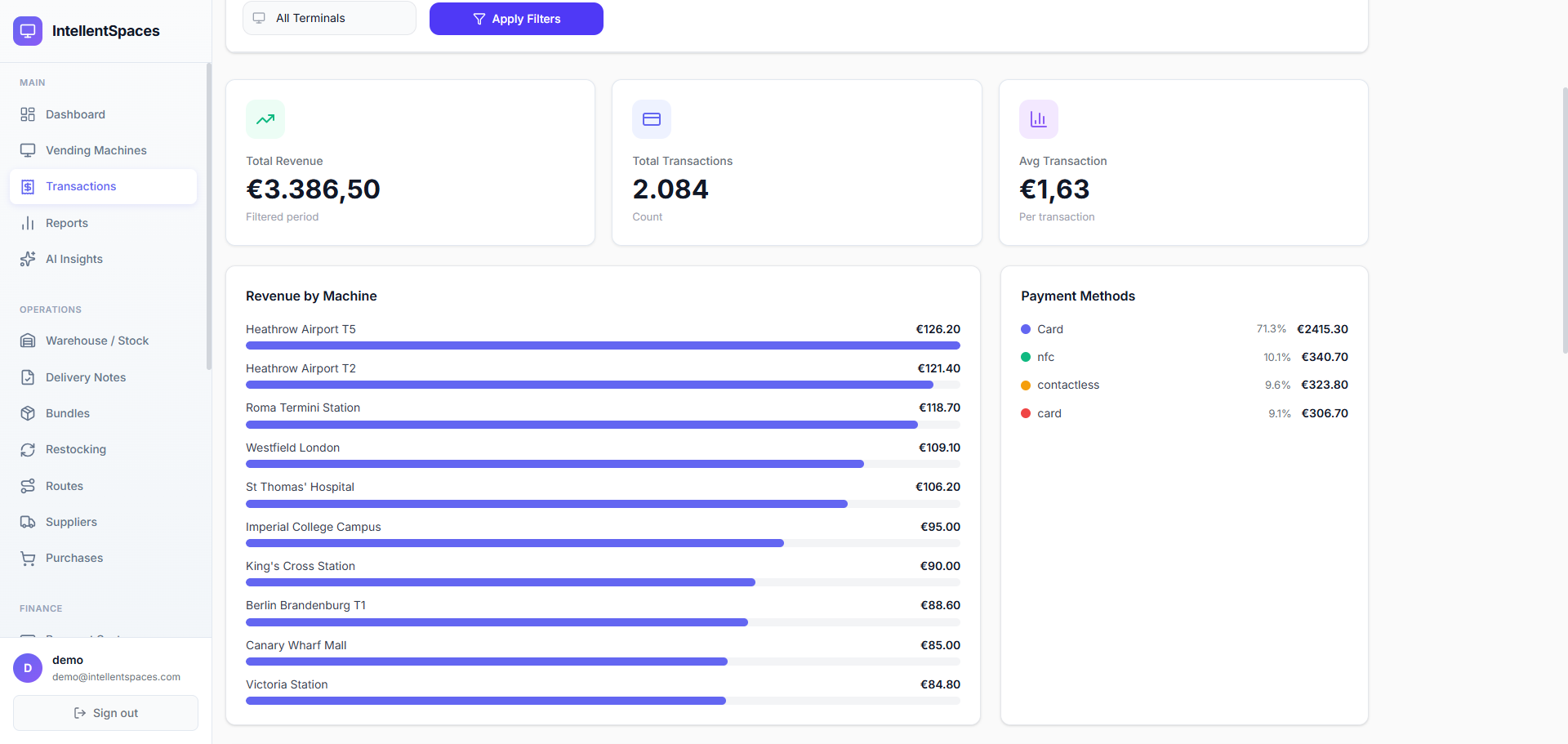Click the €3.386,50 total revenue value
The width and height of the screenshot is (1568, 744).
tap(313, 189)
